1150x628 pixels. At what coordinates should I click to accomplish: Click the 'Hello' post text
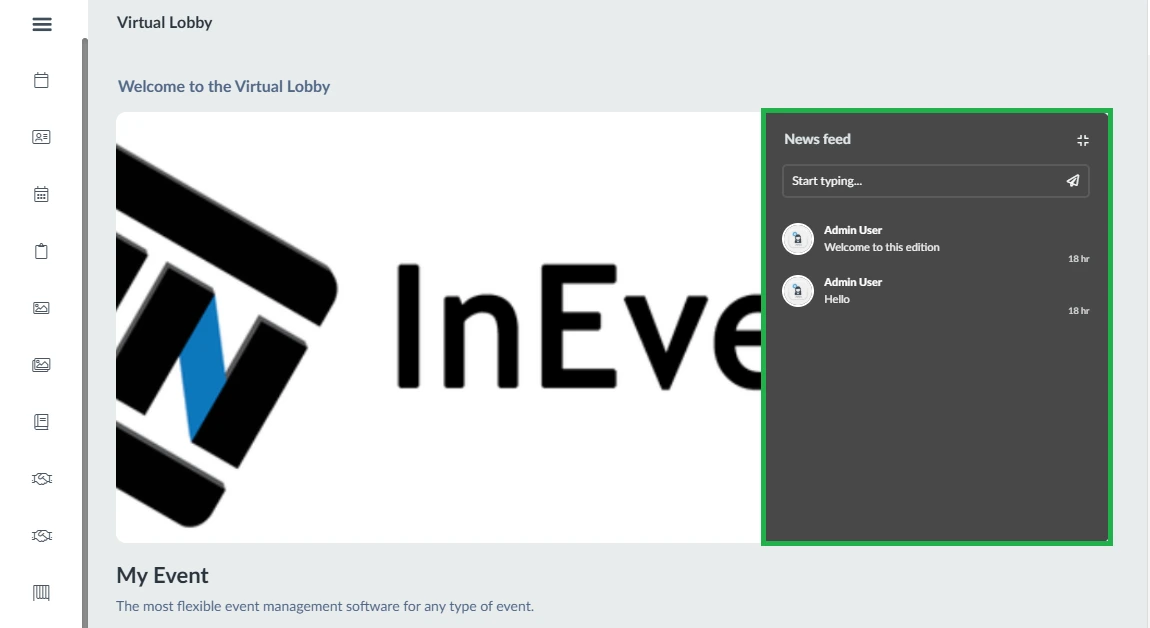point(837,299)
